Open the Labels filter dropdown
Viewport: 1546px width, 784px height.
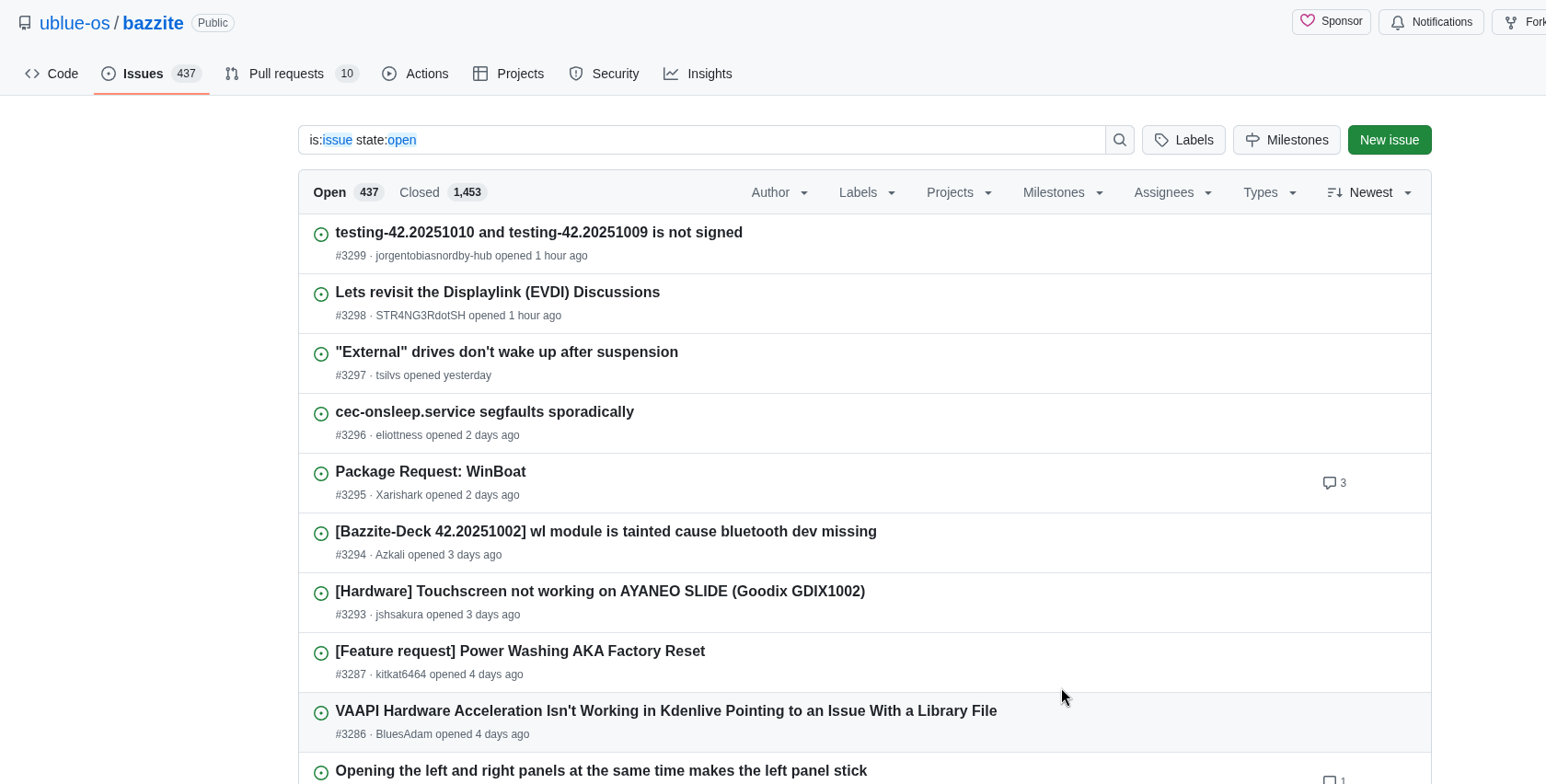[867, 192]
